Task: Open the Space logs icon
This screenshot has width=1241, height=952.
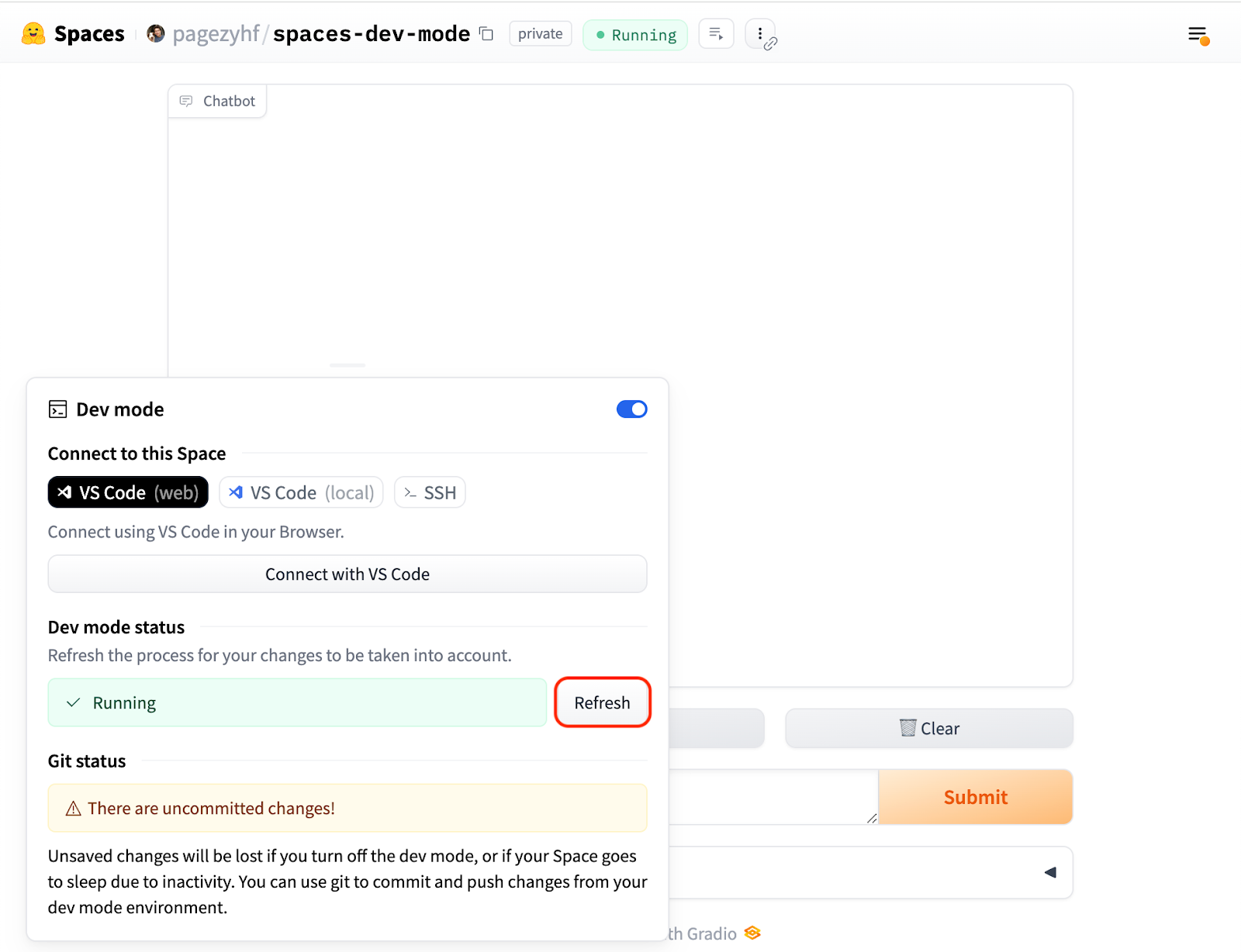Action: [x=715, y=33]
